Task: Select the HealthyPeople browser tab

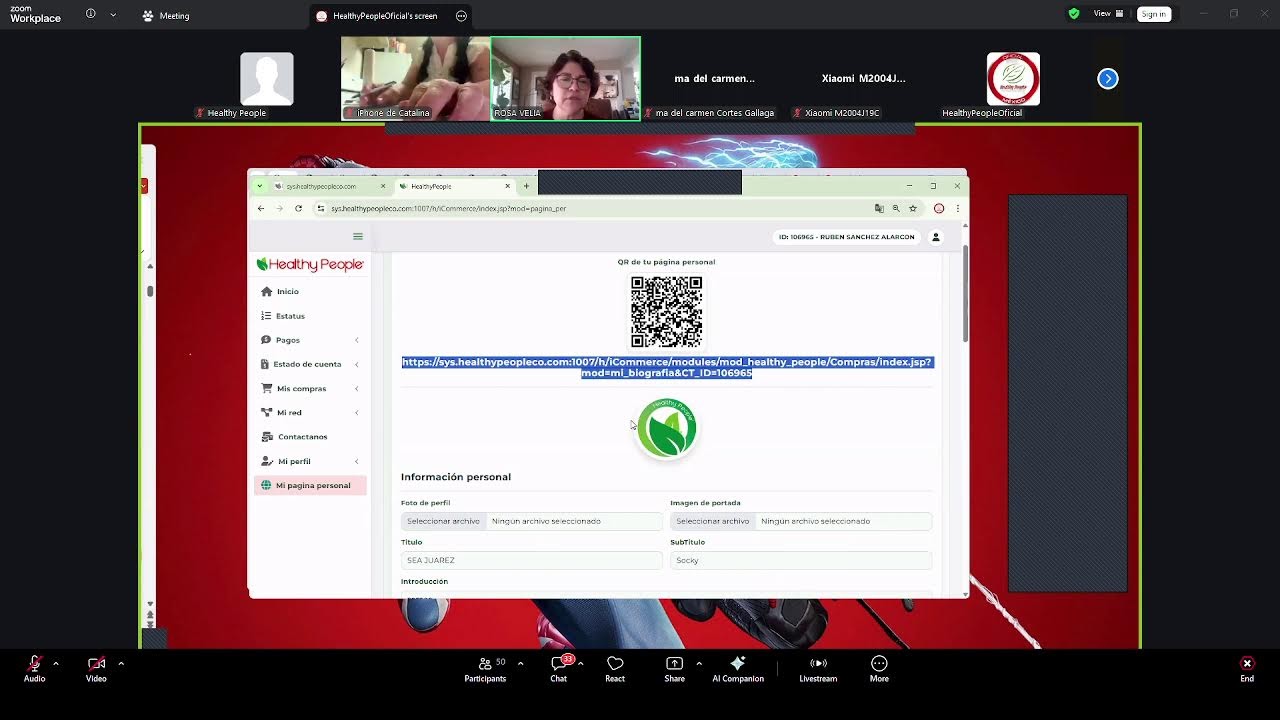Action: pos(454,186)
